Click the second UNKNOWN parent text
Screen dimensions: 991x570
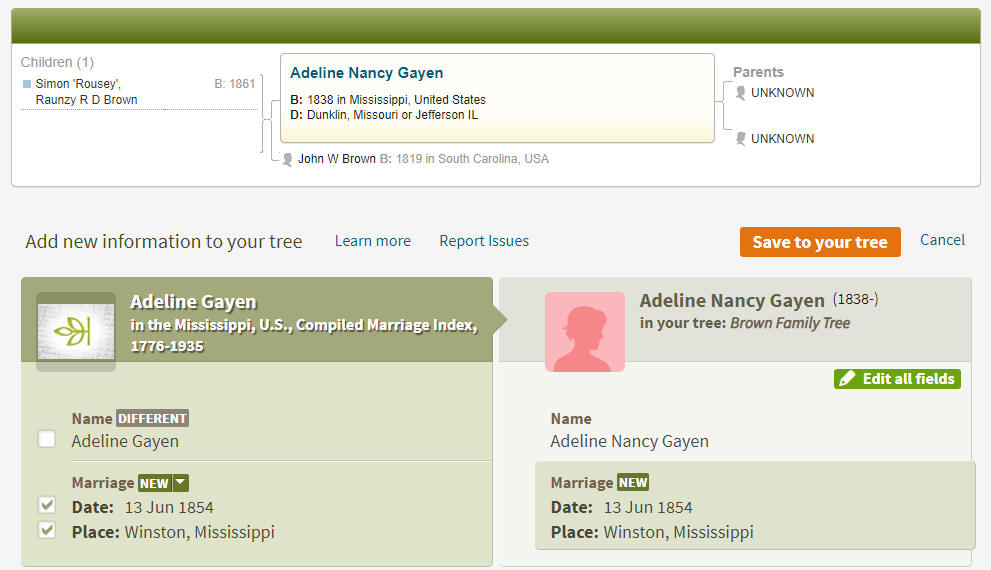[782, 139]
